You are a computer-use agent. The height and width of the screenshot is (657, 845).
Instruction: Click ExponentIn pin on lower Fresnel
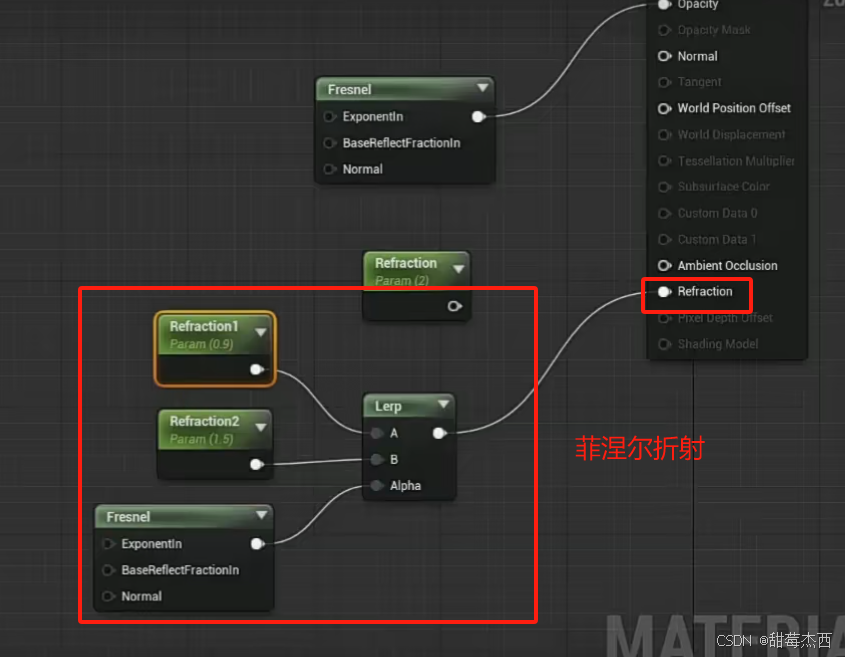108,544
